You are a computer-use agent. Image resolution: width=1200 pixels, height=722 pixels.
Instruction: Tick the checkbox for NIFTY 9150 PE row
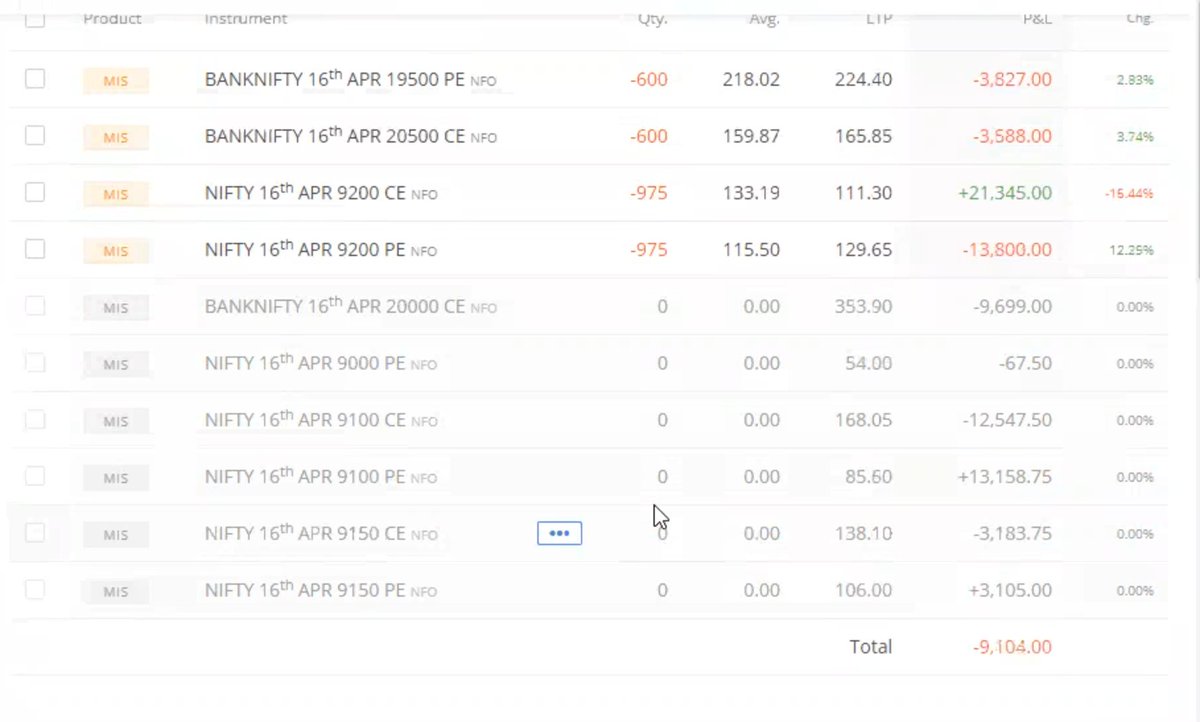pyautogui.click(x=35, y=590)
